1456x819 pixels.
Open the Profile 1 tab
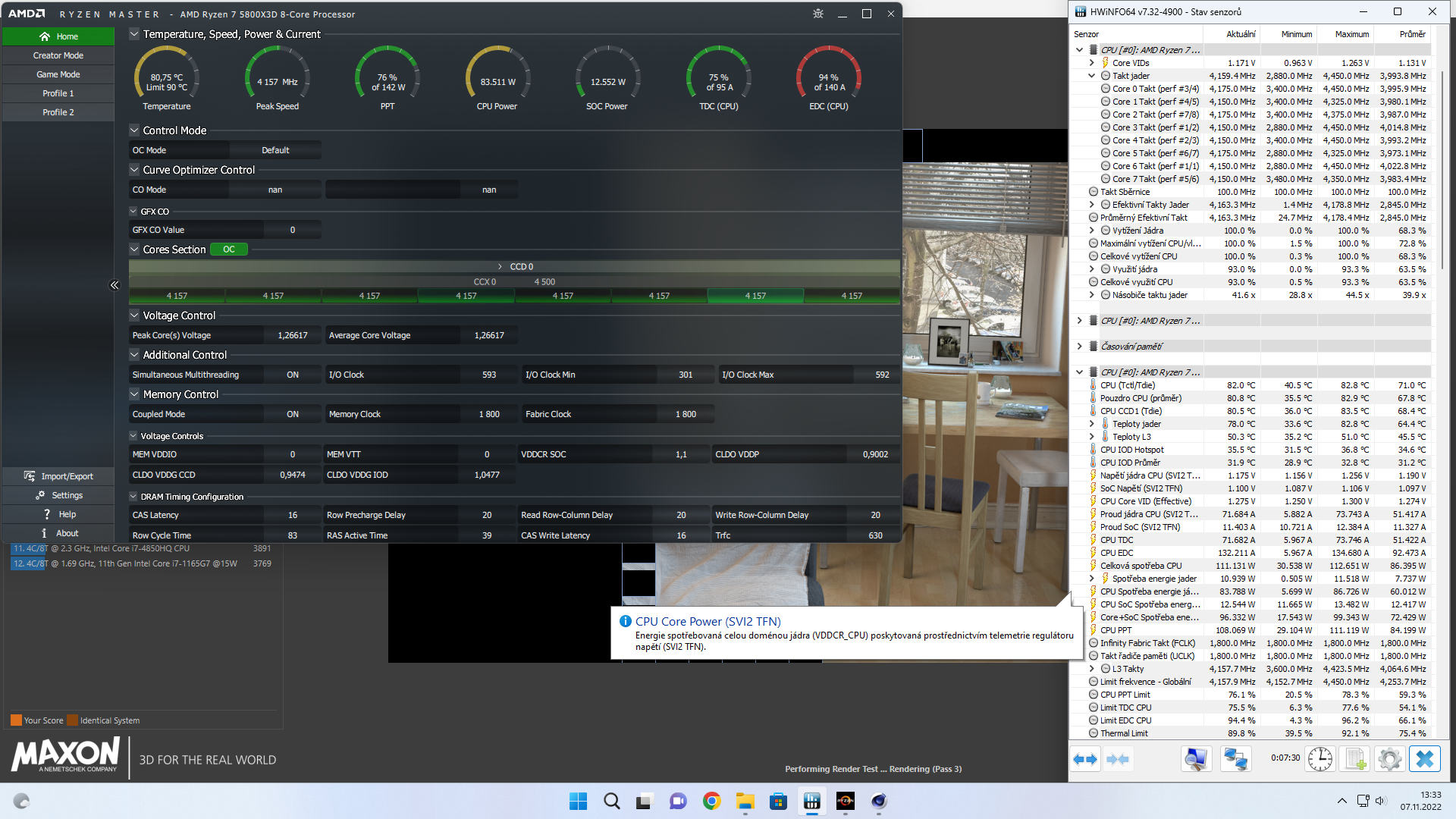58,93
